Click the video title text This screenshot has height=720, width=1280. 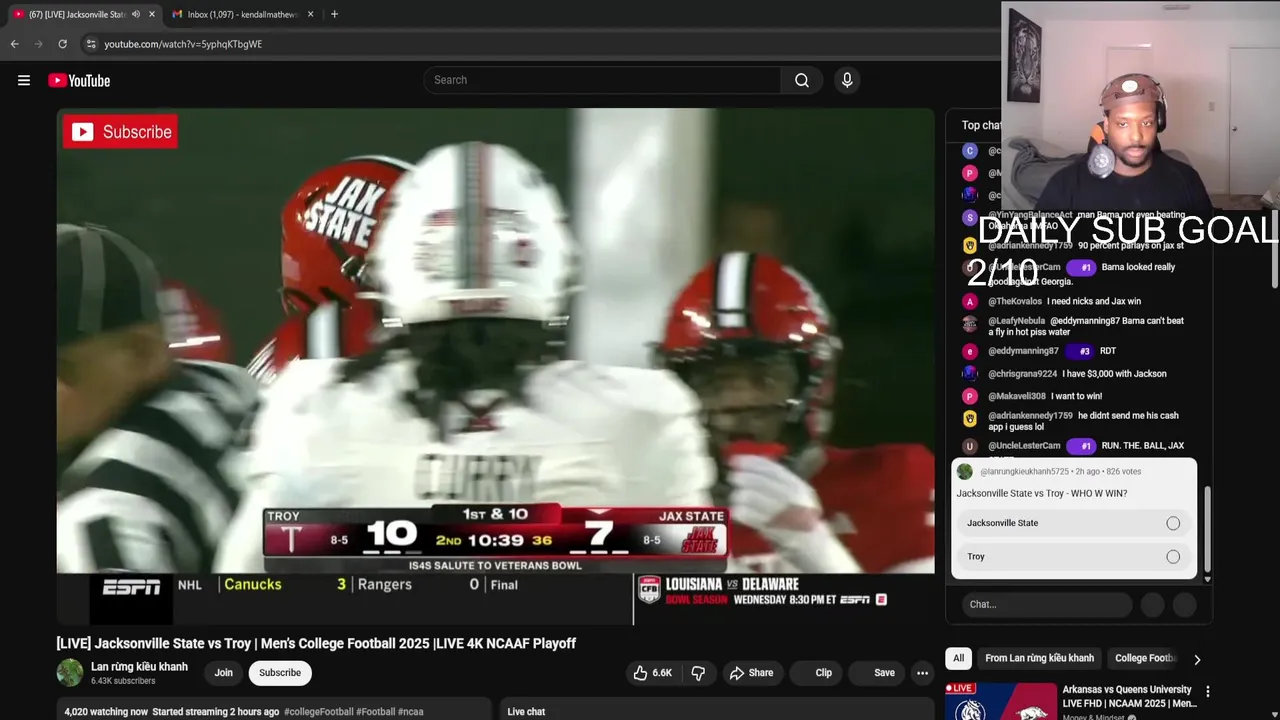316,643
